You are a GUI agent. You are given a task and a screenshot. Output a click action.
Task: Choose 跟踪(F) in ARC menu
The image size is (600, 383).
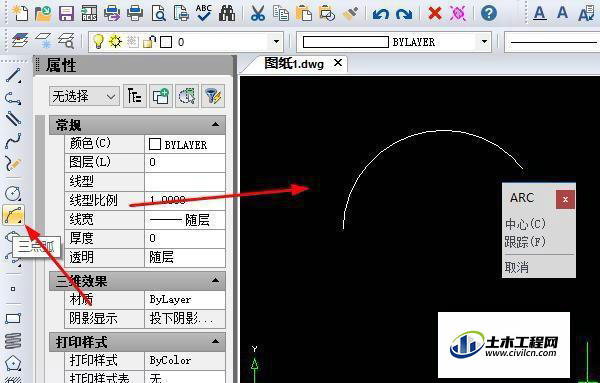(525, 242)
